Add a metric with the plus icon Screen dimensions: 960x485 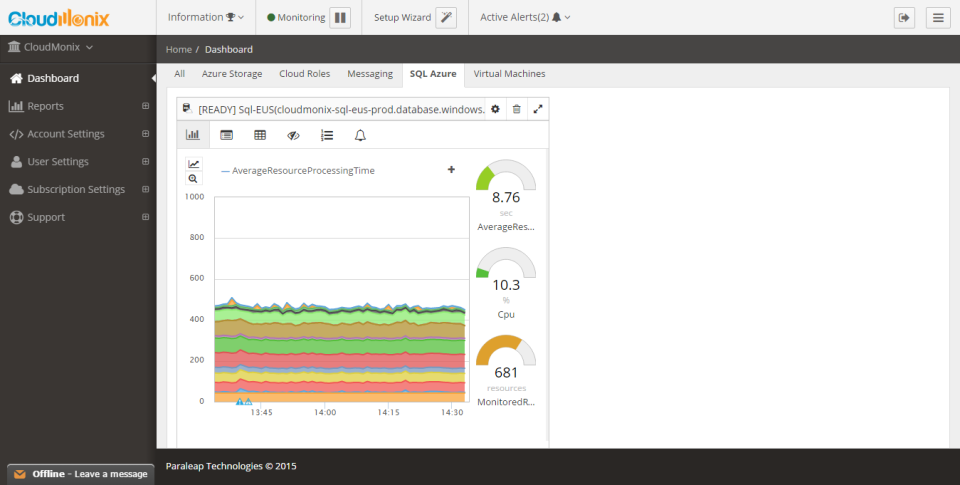point(451,170)
